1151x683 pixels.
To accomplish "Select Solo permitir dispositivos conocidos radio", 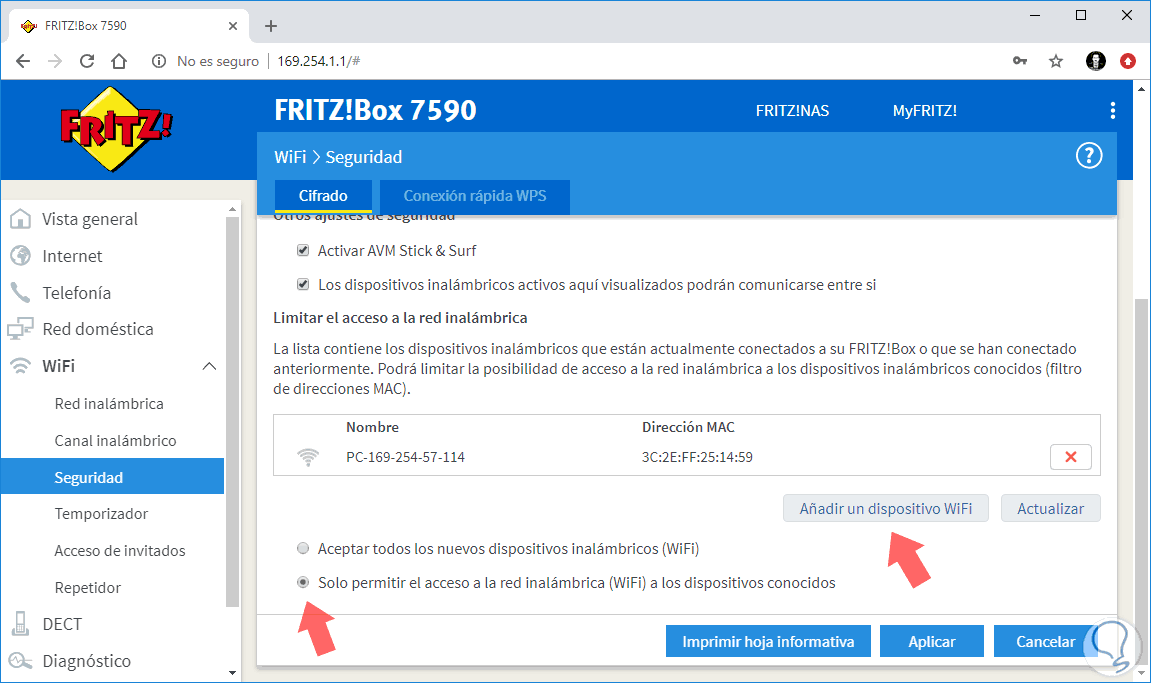I will (302, 582).
